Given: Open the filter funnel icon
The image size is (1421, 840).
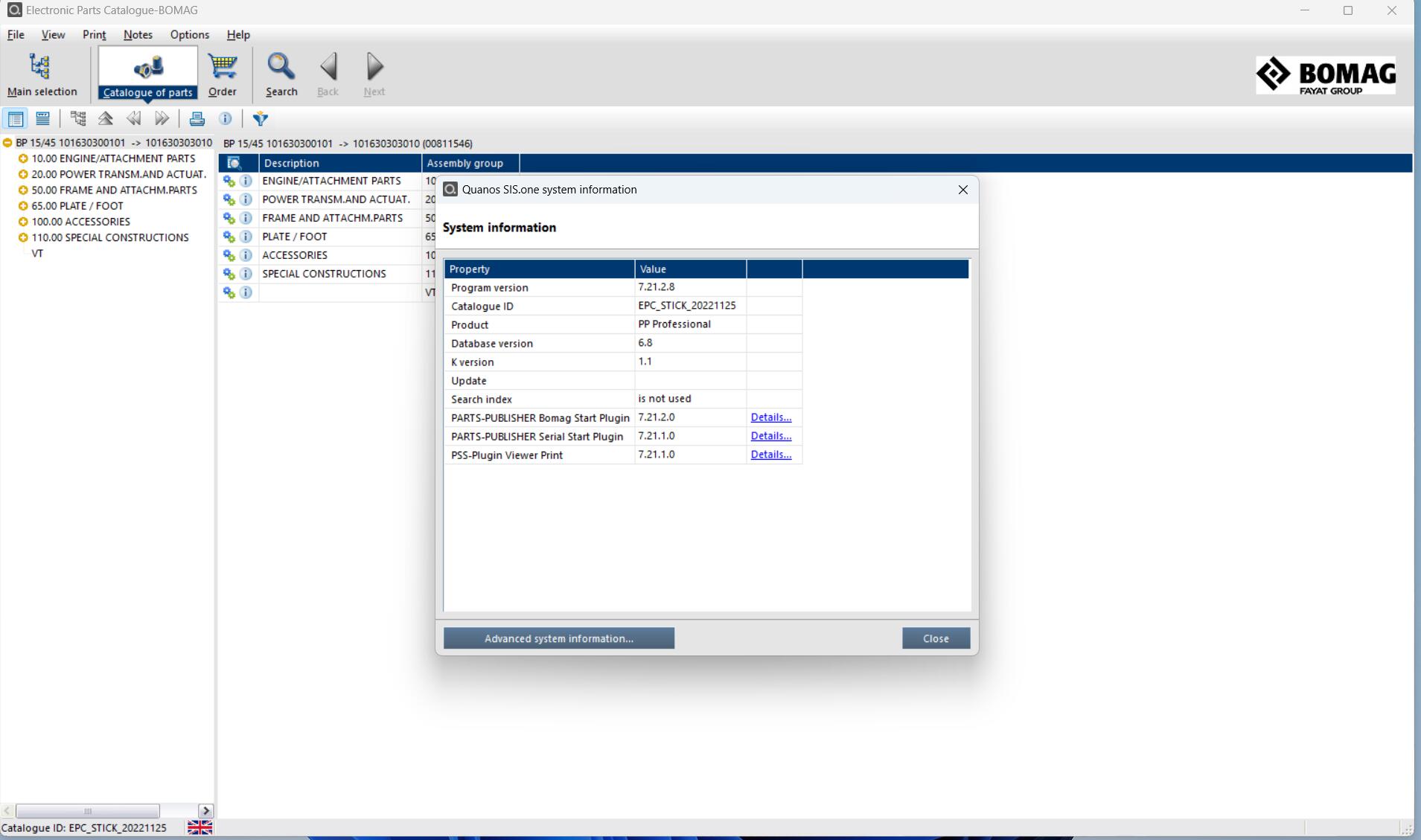Looking at the screenshot, I should [x=260, y=118].
